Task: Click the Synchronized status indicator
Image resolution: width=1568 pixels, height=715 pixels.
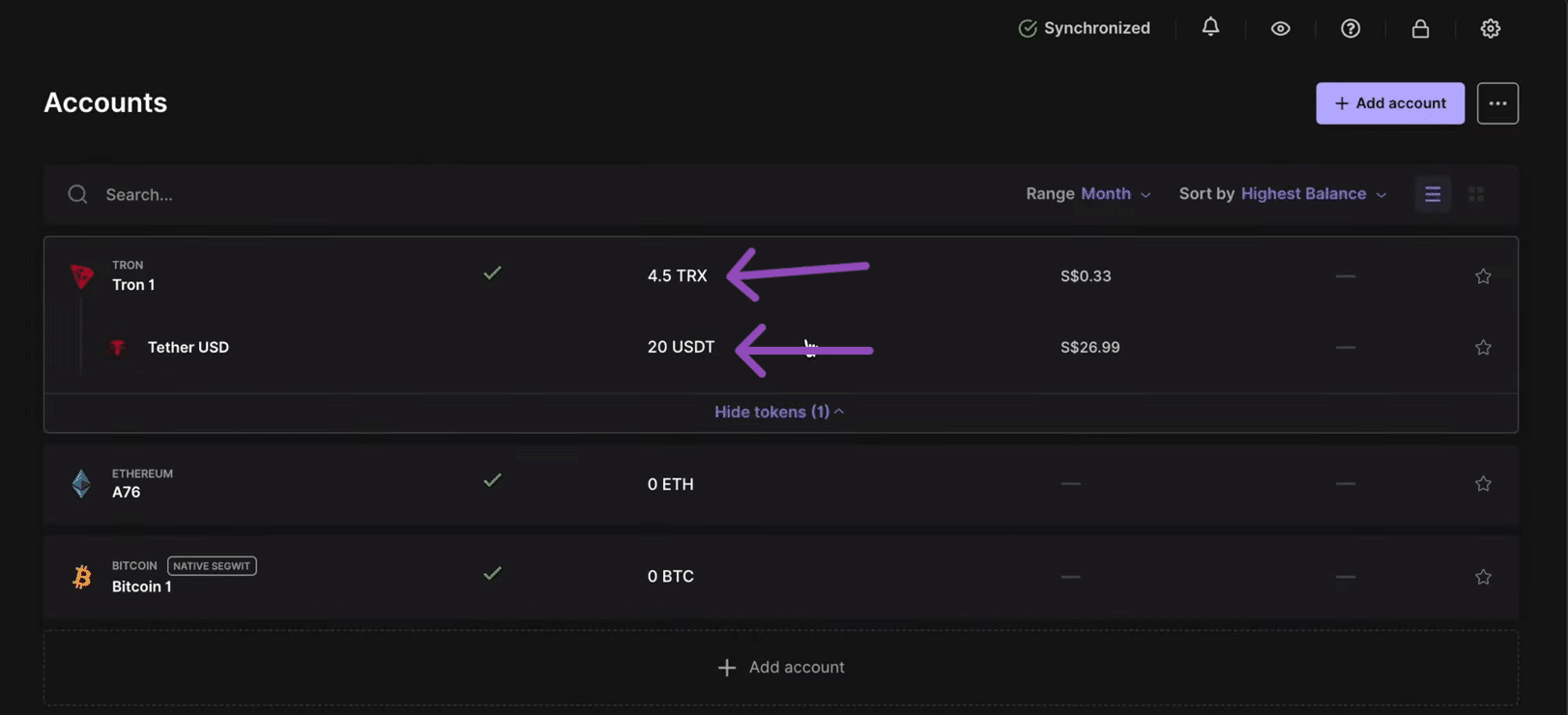Action: [x=1085, y=28]
